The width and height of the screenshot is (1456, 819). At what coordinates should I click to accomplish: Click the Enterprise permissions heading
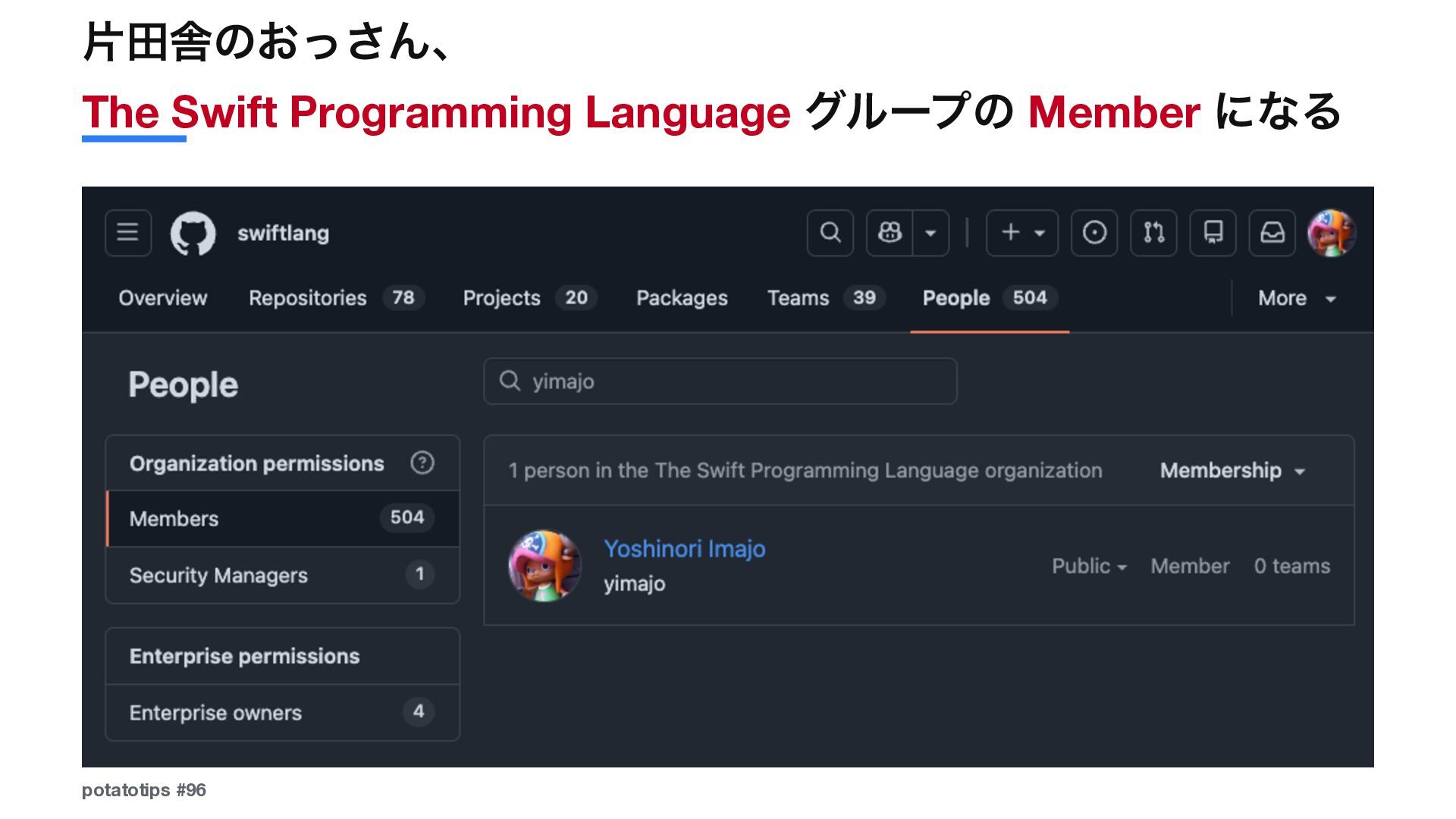point(244,656)
